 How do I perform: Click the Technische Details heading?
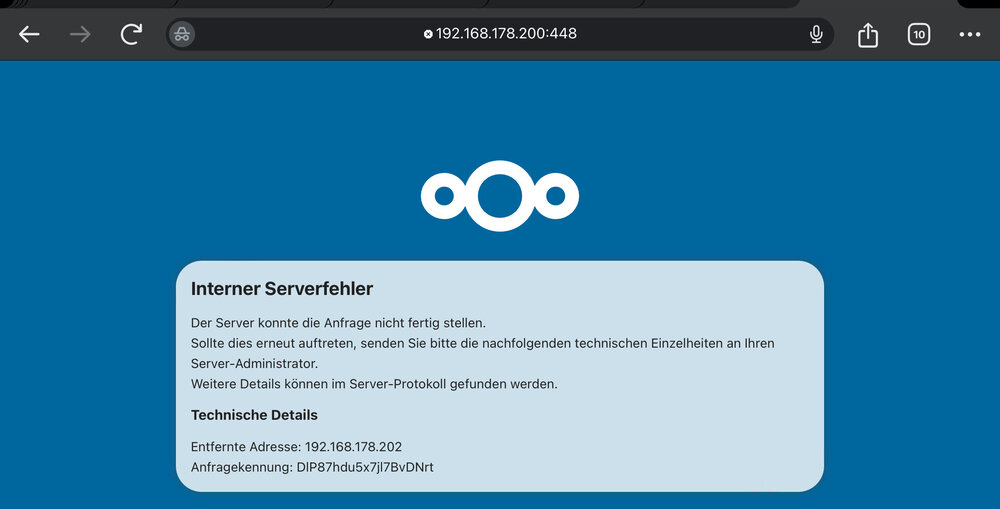(x=254, y=415)
